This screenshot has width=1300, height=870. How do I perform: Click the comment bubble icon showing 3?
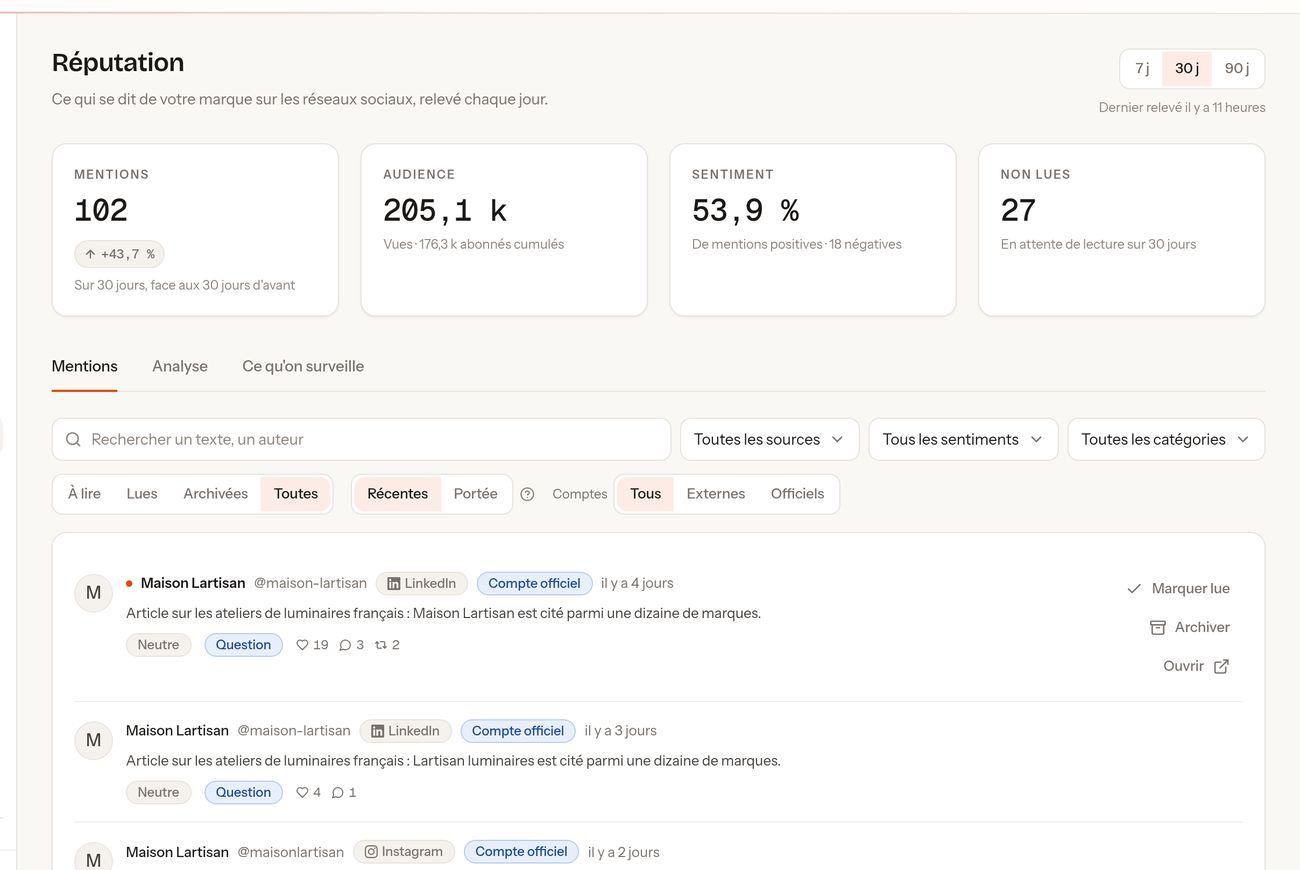(345, 645)
